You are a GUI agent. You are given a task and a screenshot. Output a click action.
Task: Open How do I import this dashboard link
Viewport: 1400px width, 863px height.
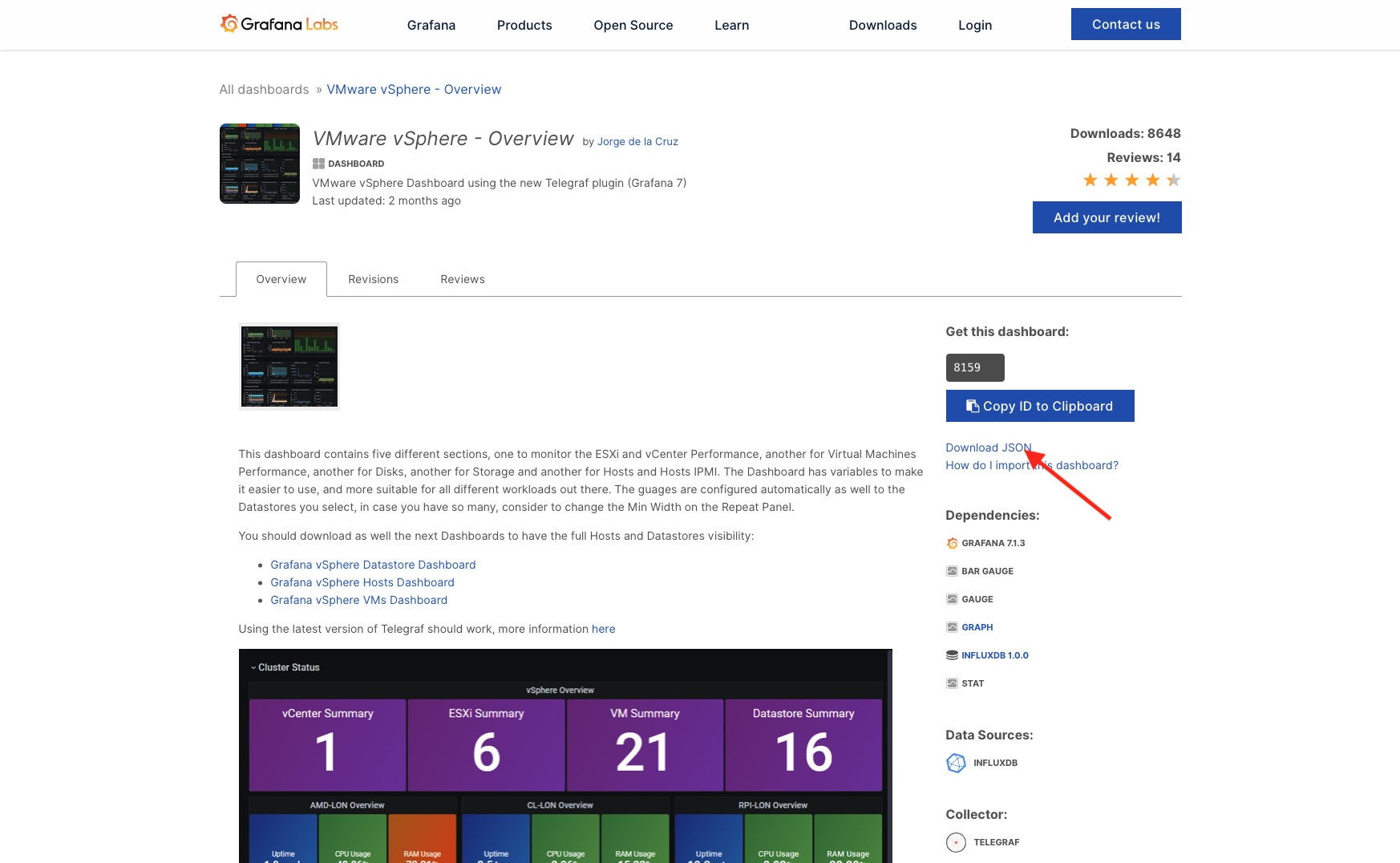[x=1032, y=465]
